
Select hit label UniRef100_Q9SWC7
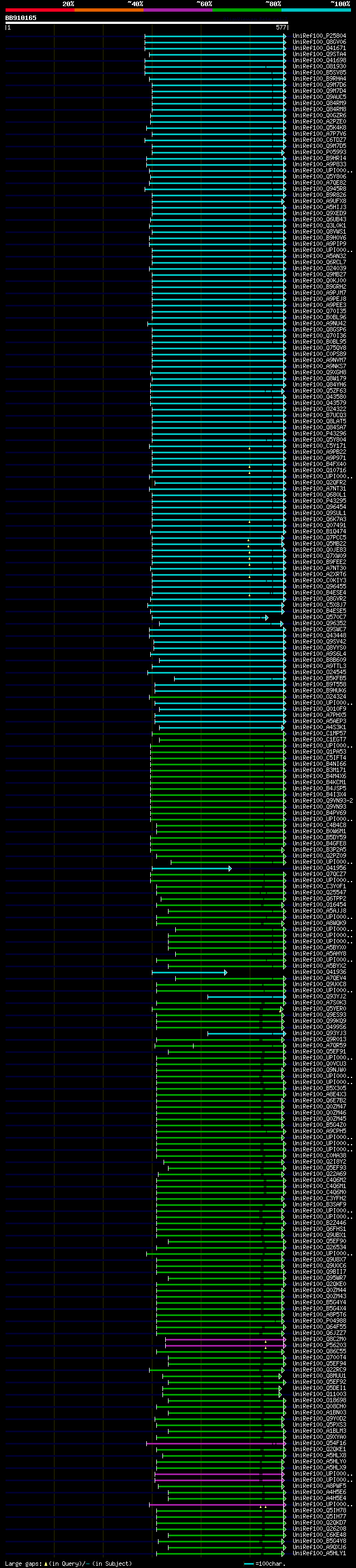319,630
